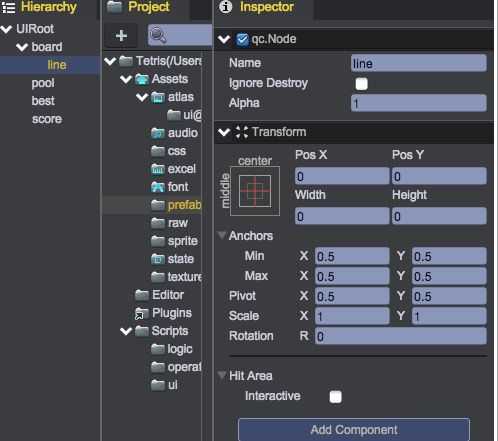Select the state folder icon
Screen dimensions: 498x441
pyautogui.click(x=158, y=259)
